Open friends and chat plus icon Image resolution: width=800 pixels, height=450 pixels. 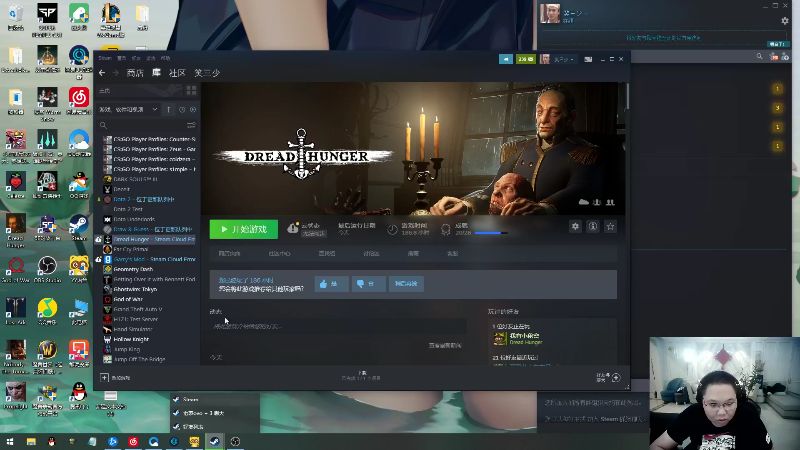click(616, 378)
